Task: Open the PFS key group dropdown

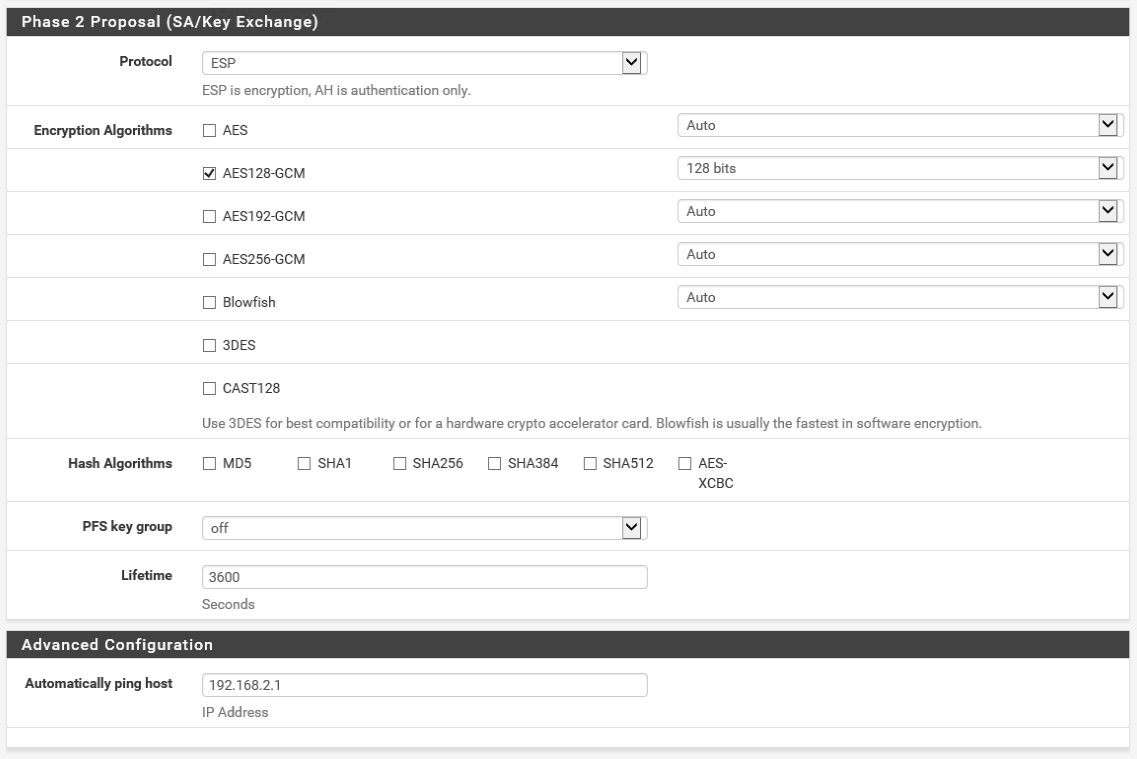Action: 424,527
